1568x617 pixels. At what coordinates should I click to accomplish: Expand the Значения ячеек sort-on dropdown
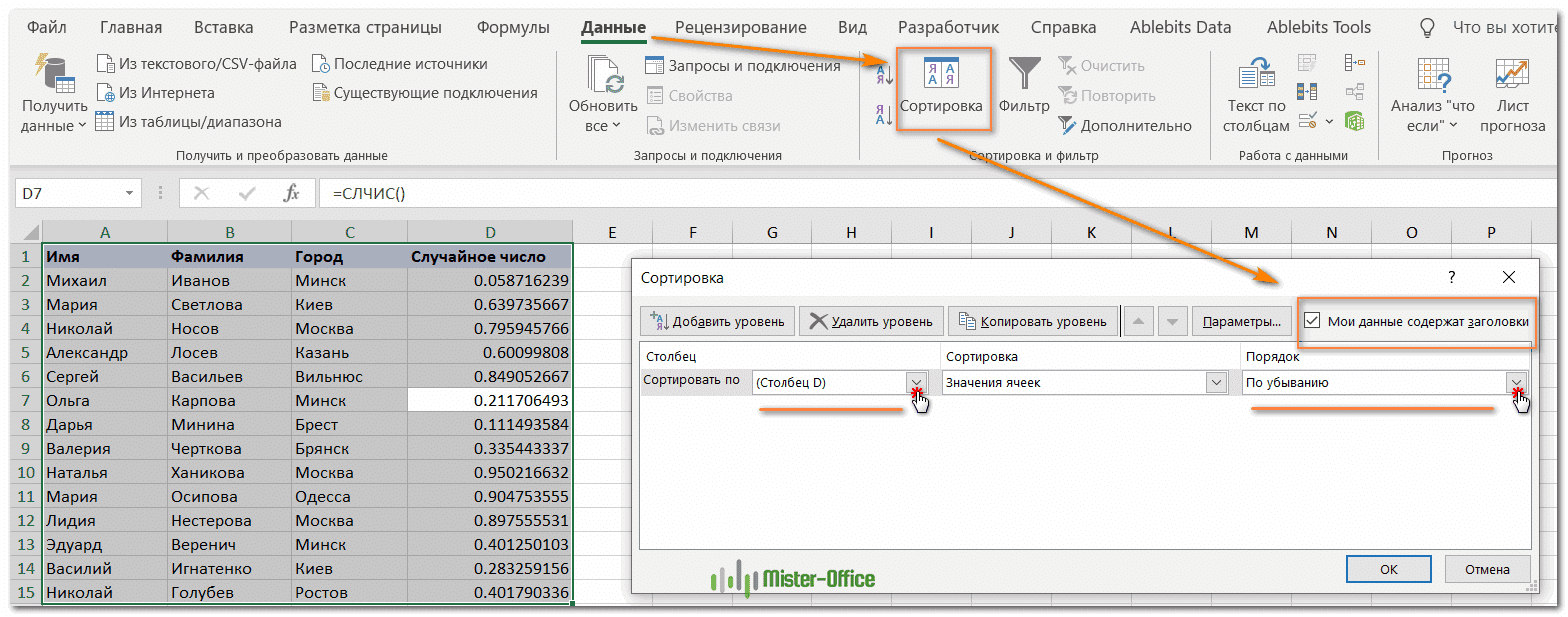coord(1215,382)
